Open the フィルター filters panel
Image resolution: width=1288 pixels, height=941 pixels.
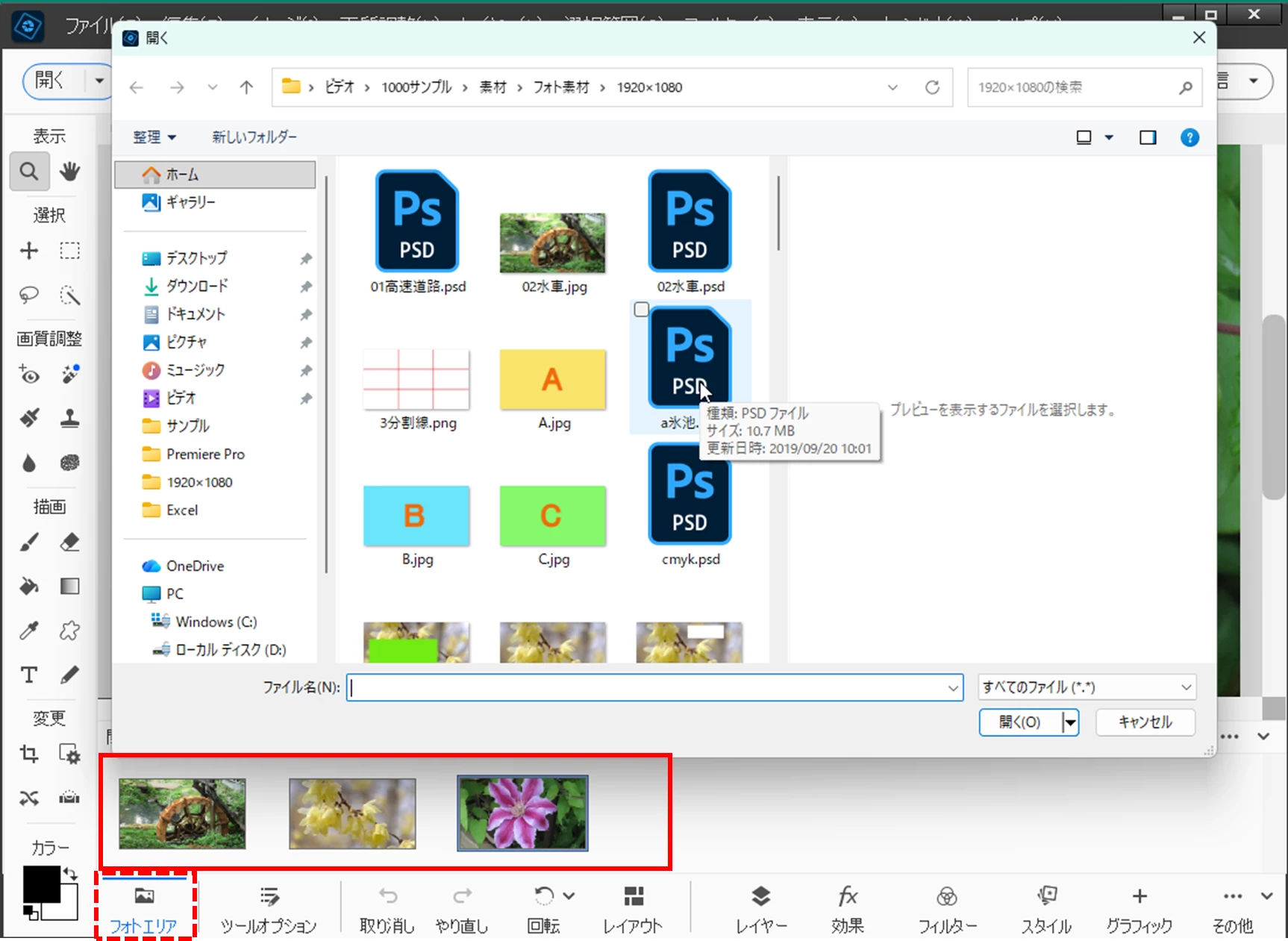click(x=948, y=908)
